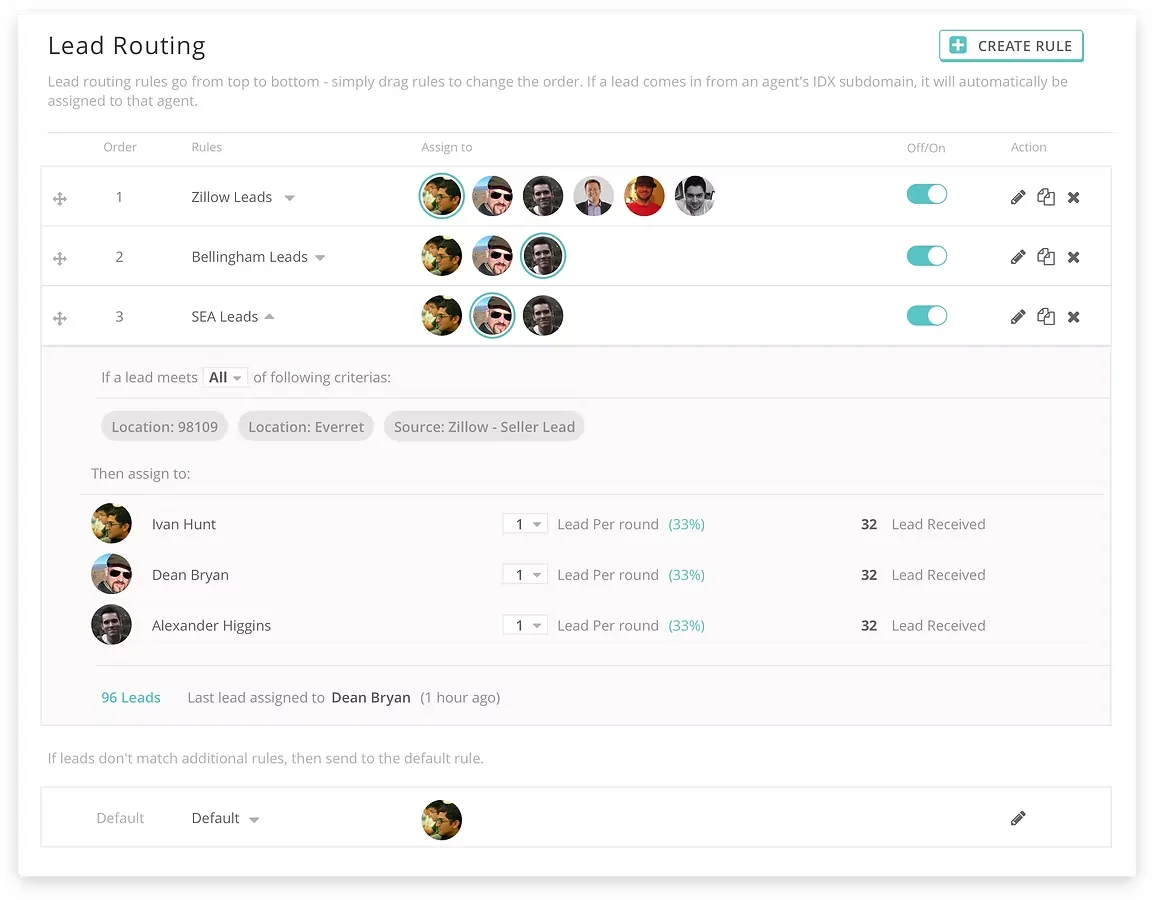The image size is (1154, 900).
Task: Click Dean Bryan's profile photo in assignee list
Action: coord(111,574)
